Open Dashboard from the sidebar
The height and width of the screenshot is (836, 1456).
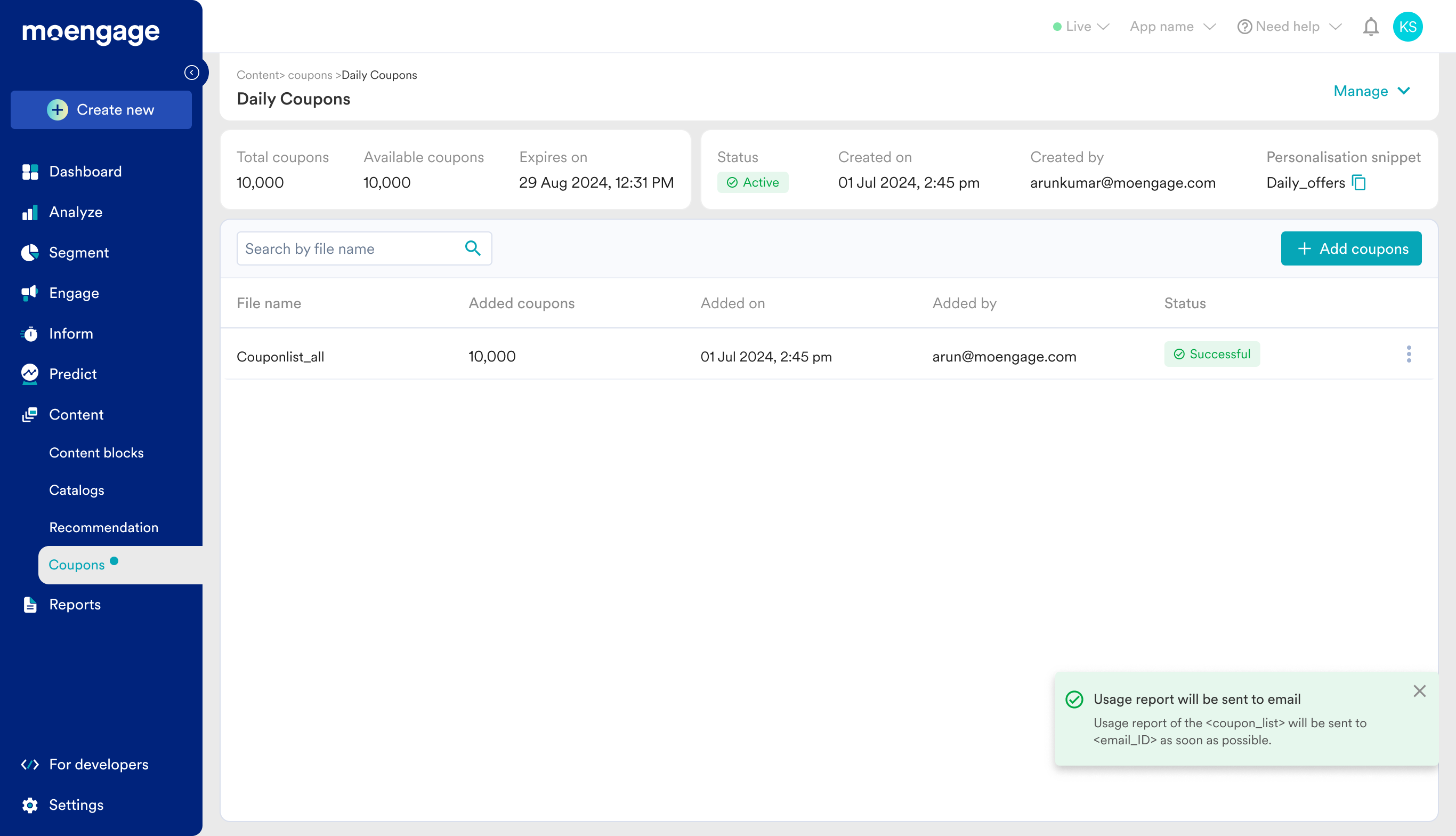coord(85,171)
